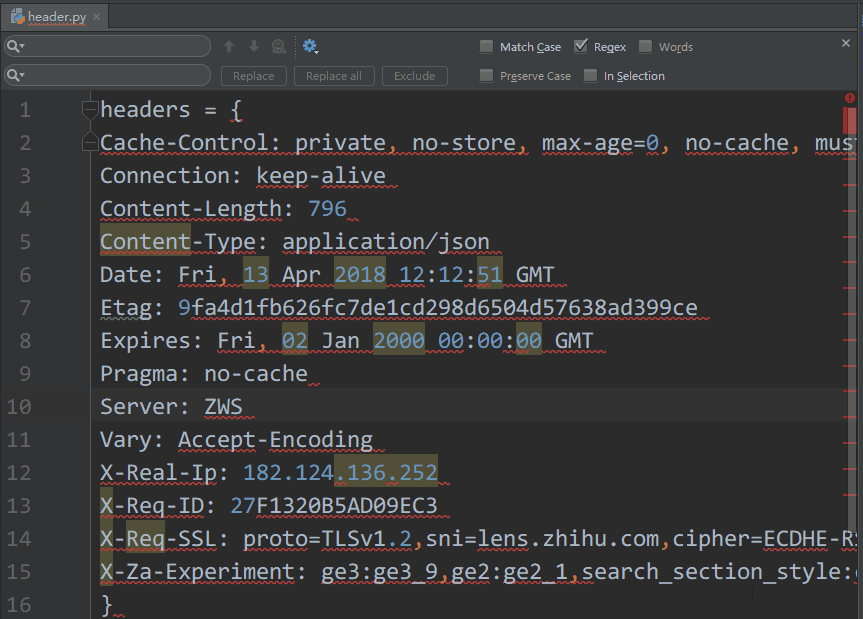This screenshot has height=619, width=863.
Task: Click 'X-Za-Experiment' header name
Action: click(198, 572)
